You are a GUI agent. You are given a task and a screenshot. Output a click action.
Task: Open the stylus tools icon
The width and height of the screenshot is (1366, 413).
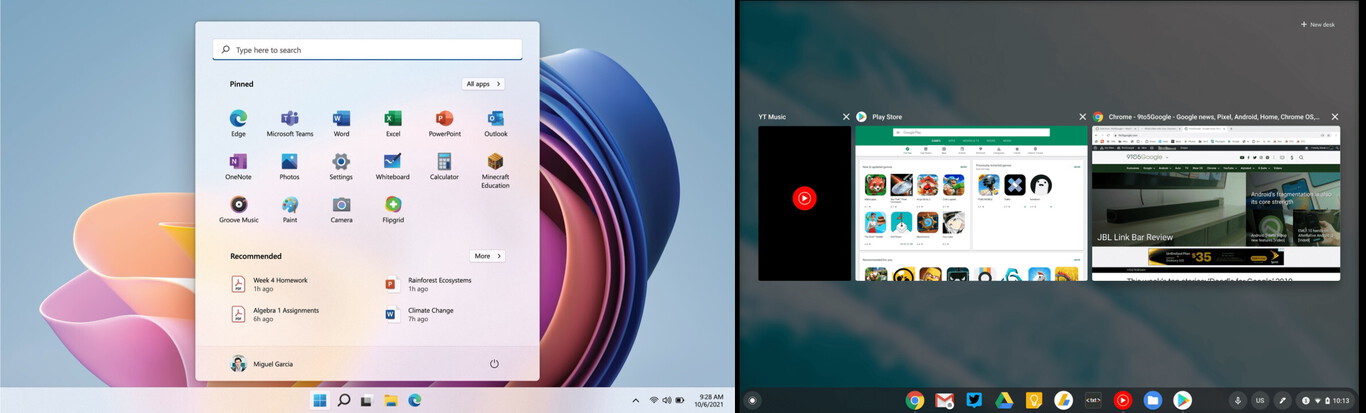(x=1283, y=400)
